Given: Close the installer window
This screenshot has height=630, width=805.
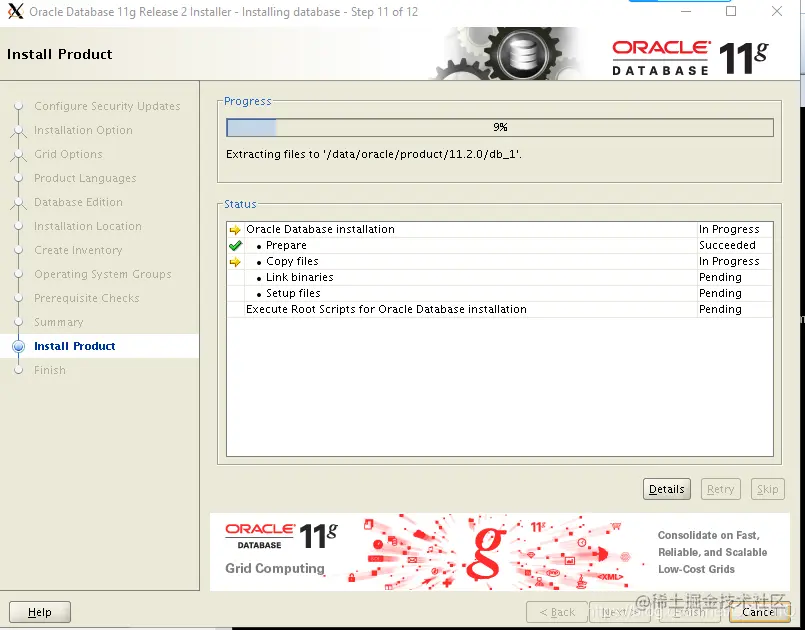Looking at the screenshot, I should tap(777, 11).
